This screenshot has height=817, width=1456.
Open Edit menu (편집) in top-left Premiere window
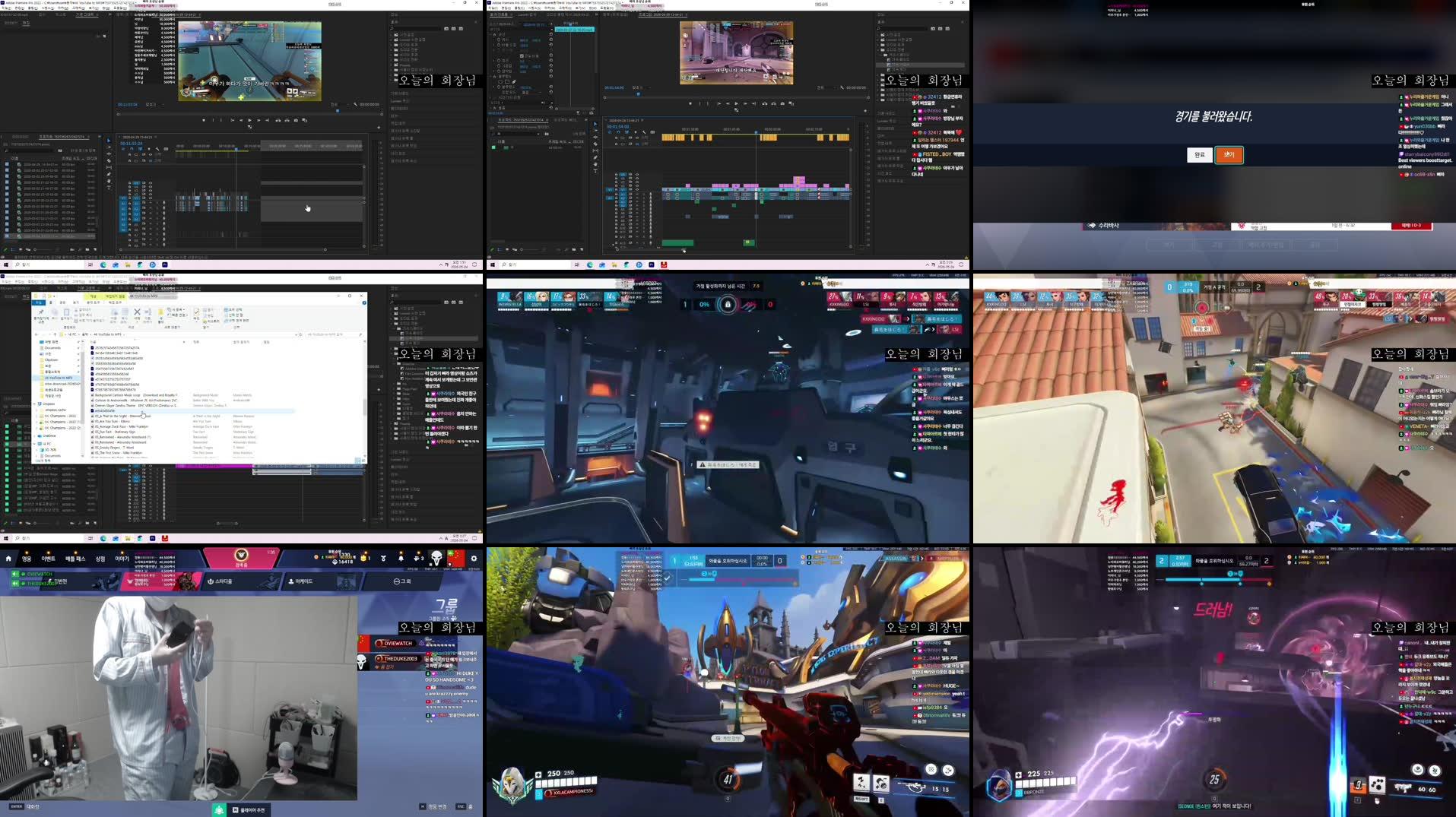[x=20, y=8]
